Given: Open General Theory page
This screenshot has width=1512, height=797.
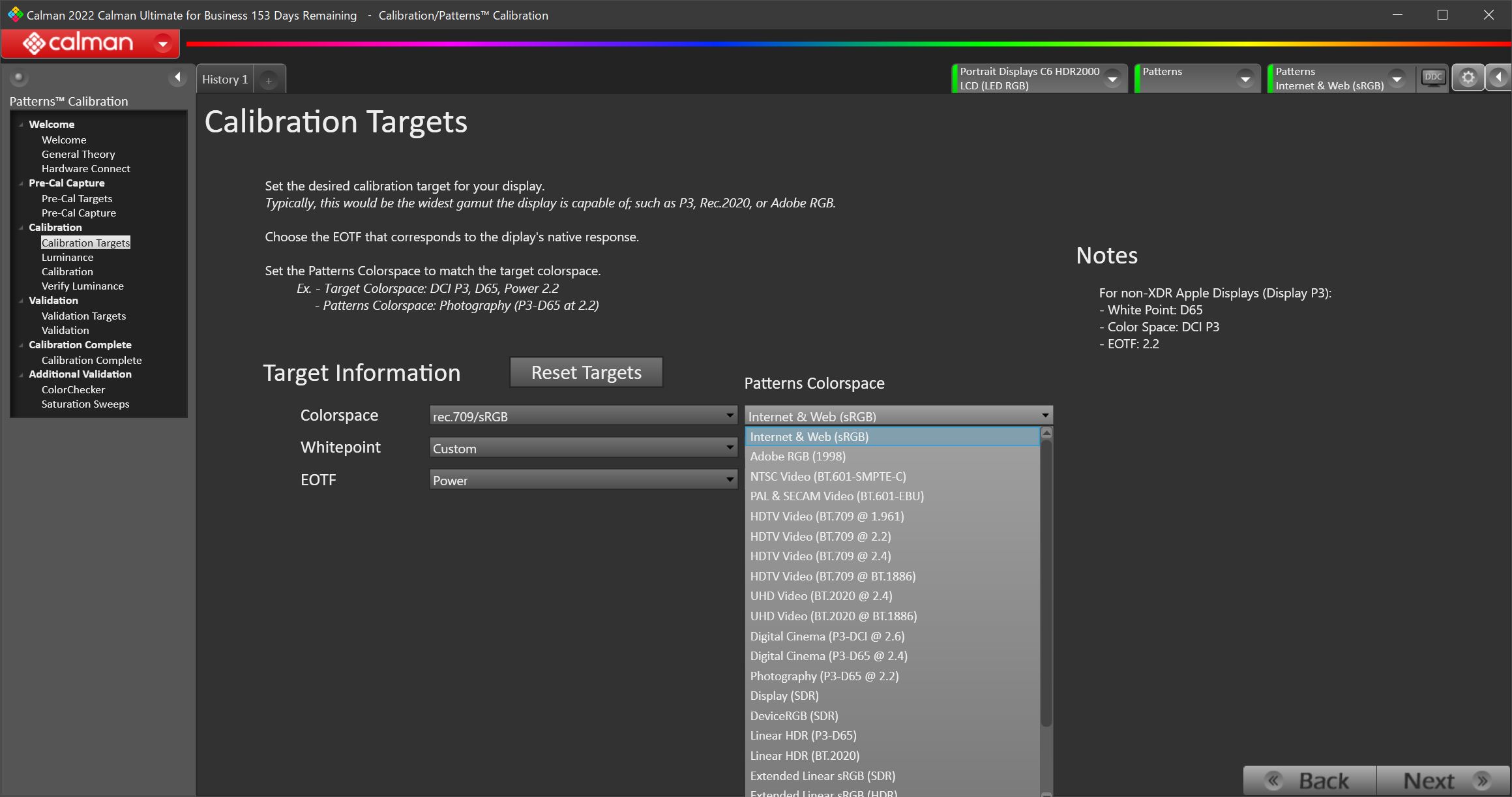Looking at the screenshot, I should pyautogui.click(x=78, y=154).
